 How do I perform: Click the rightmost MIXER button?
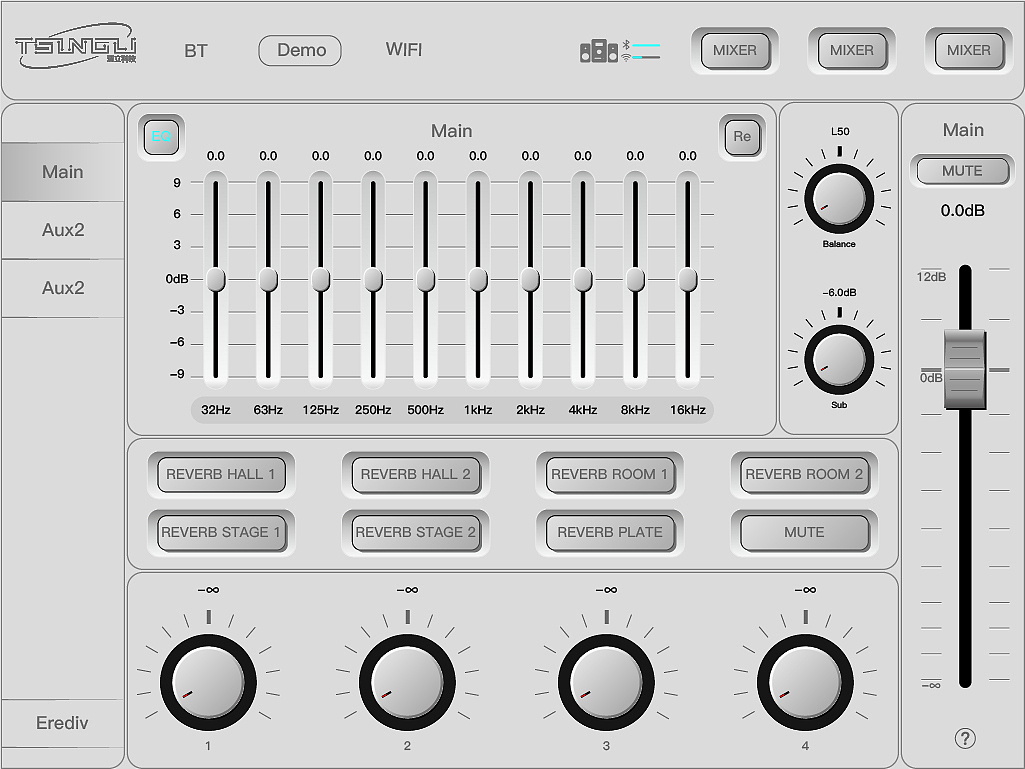969,50
